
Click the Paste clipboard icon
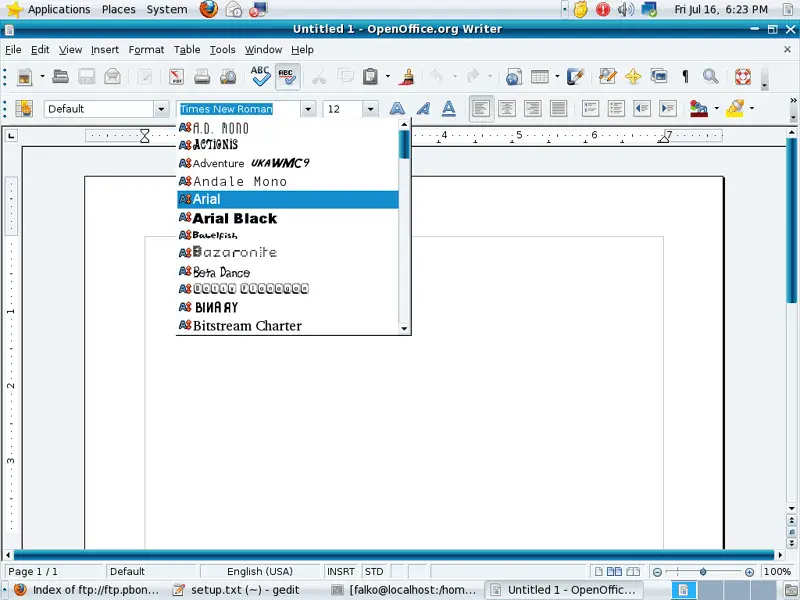point(370,77)
